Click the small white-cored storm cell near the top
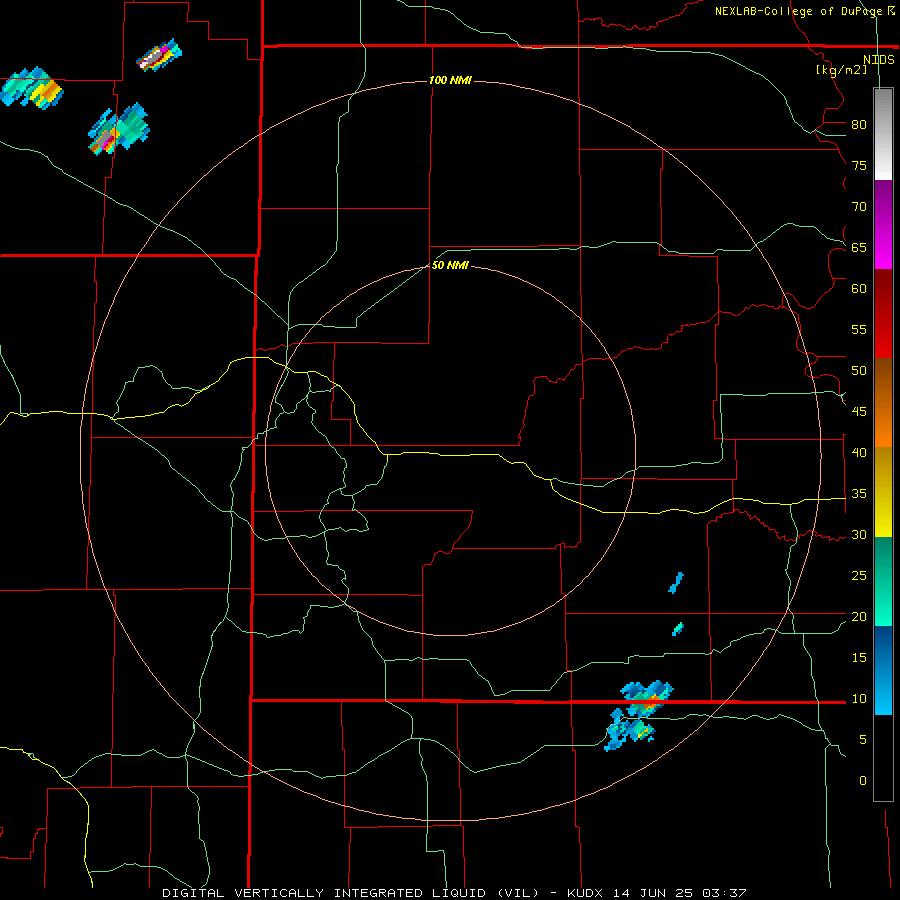The height and width of the screenshot is (900, 900). tap(159, 55)
